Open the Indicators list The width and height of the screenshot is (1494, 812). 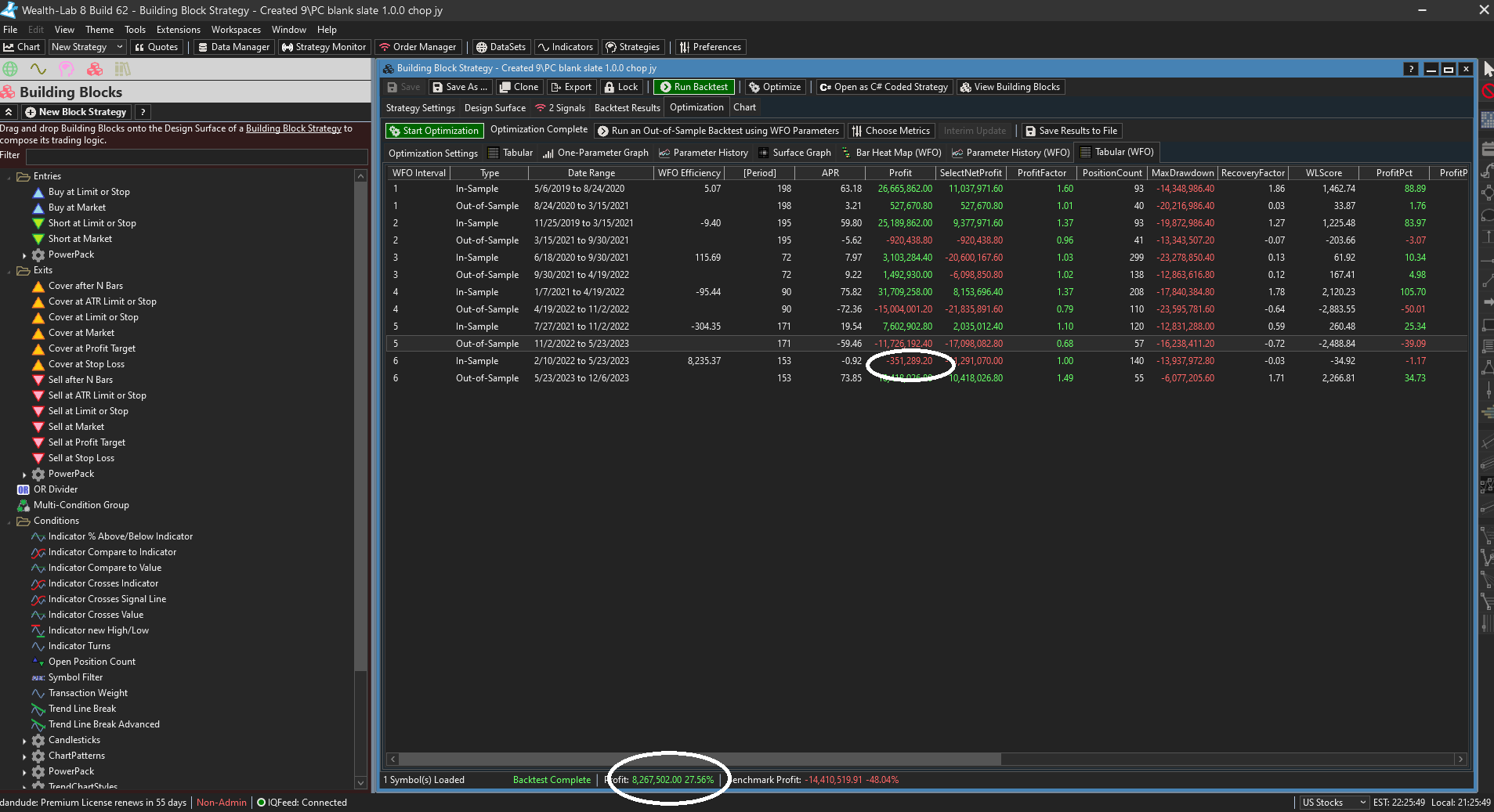pyautogui.click(x=566, y=46)
